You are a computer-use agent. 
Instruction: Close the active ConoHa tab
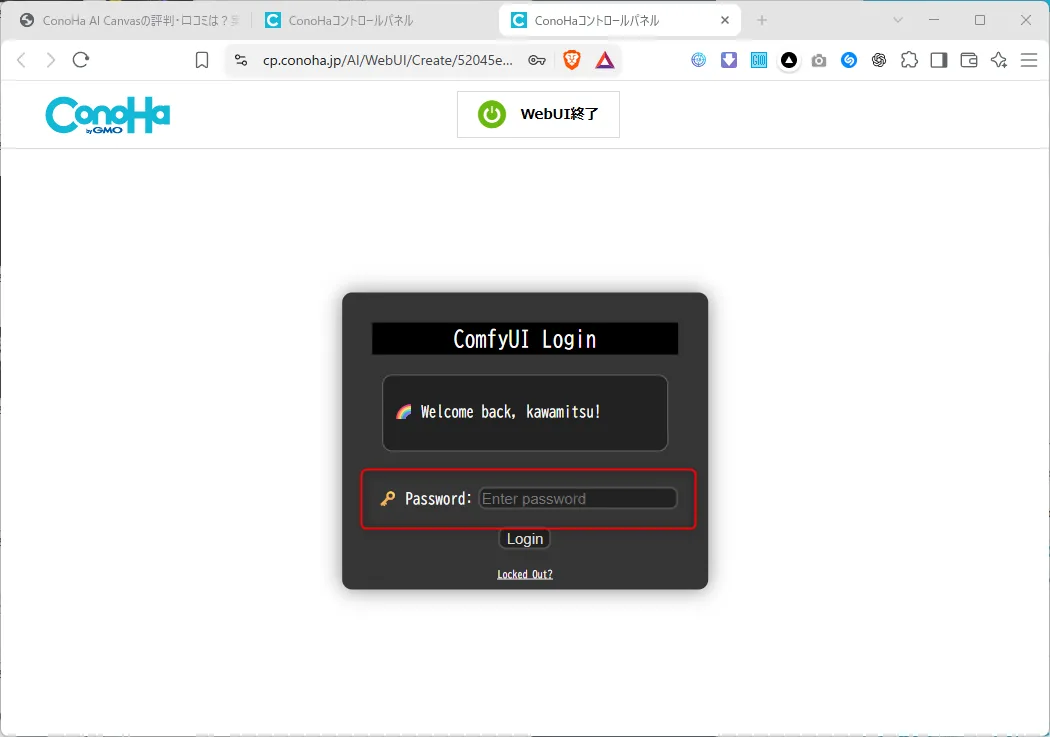[x=725, y=21]
